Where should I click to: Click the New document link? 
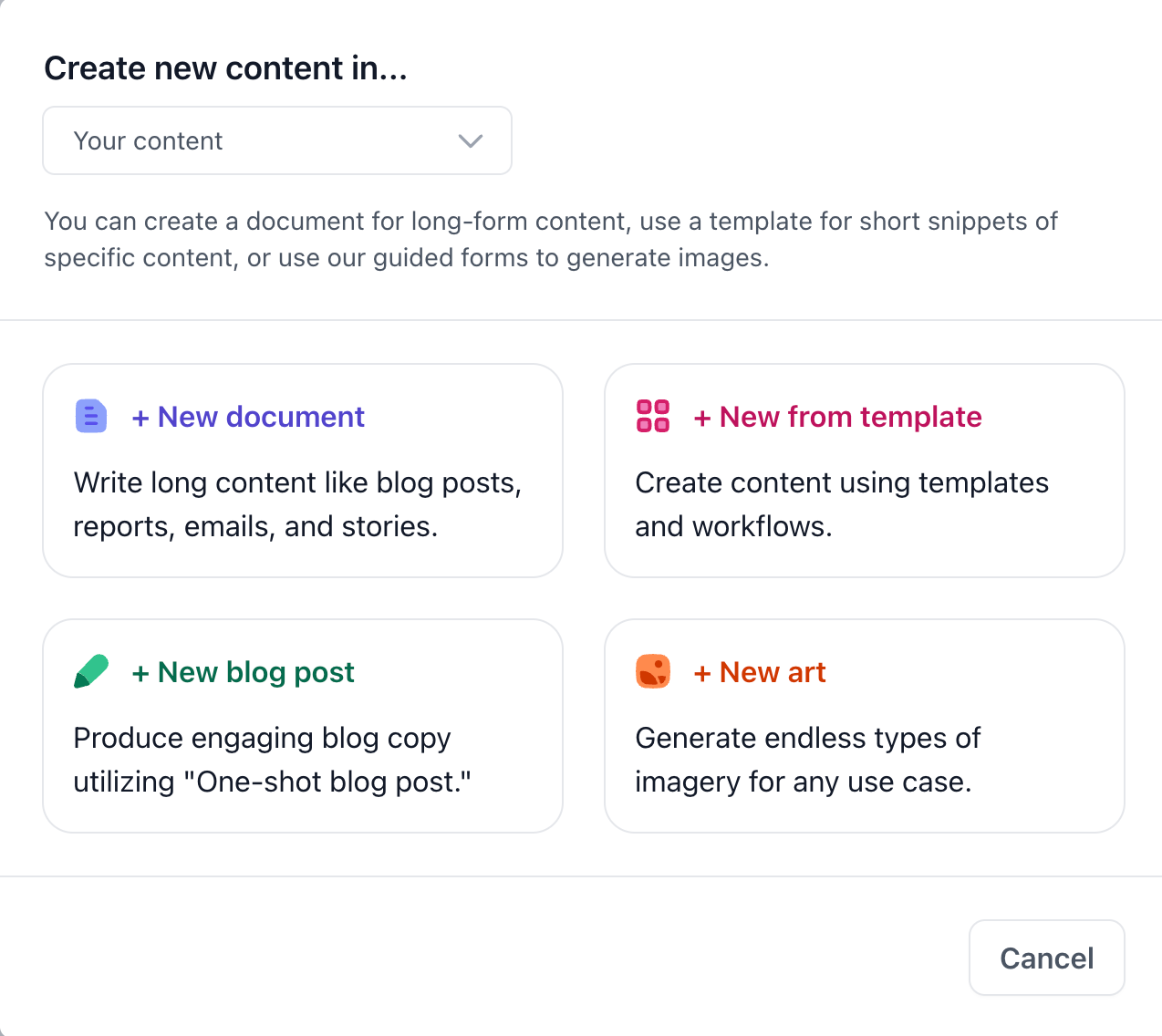click(247, 417)
